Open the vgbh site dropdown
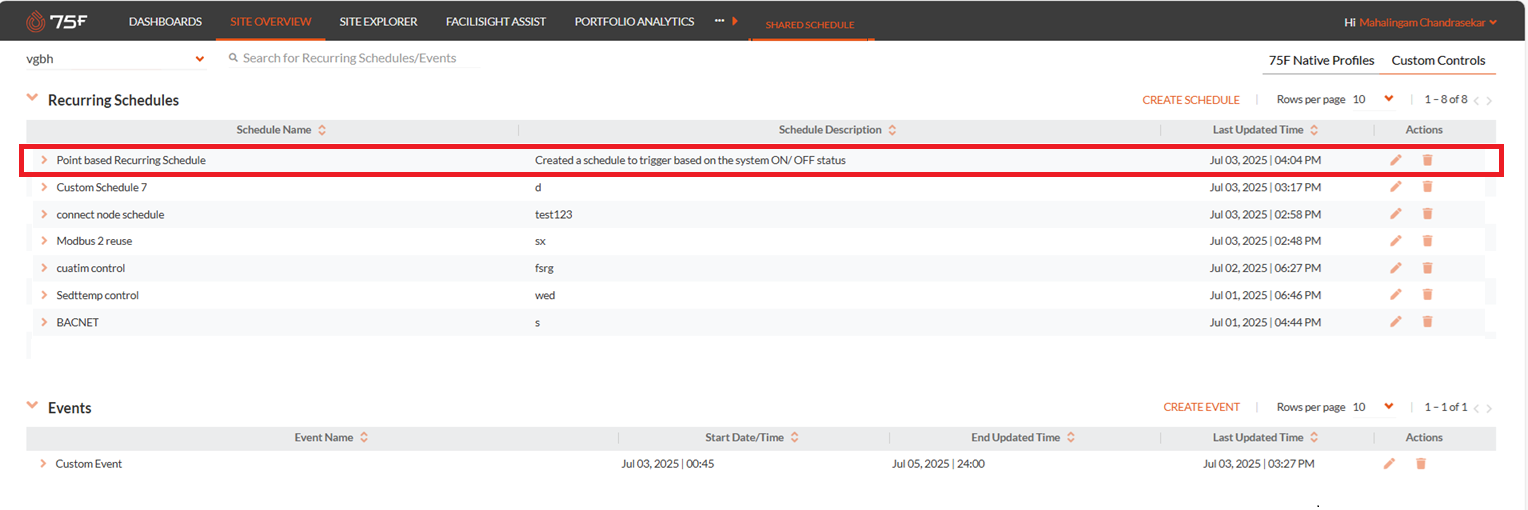The width and height of the screenshot is (1528, 510). click(115, 59)
